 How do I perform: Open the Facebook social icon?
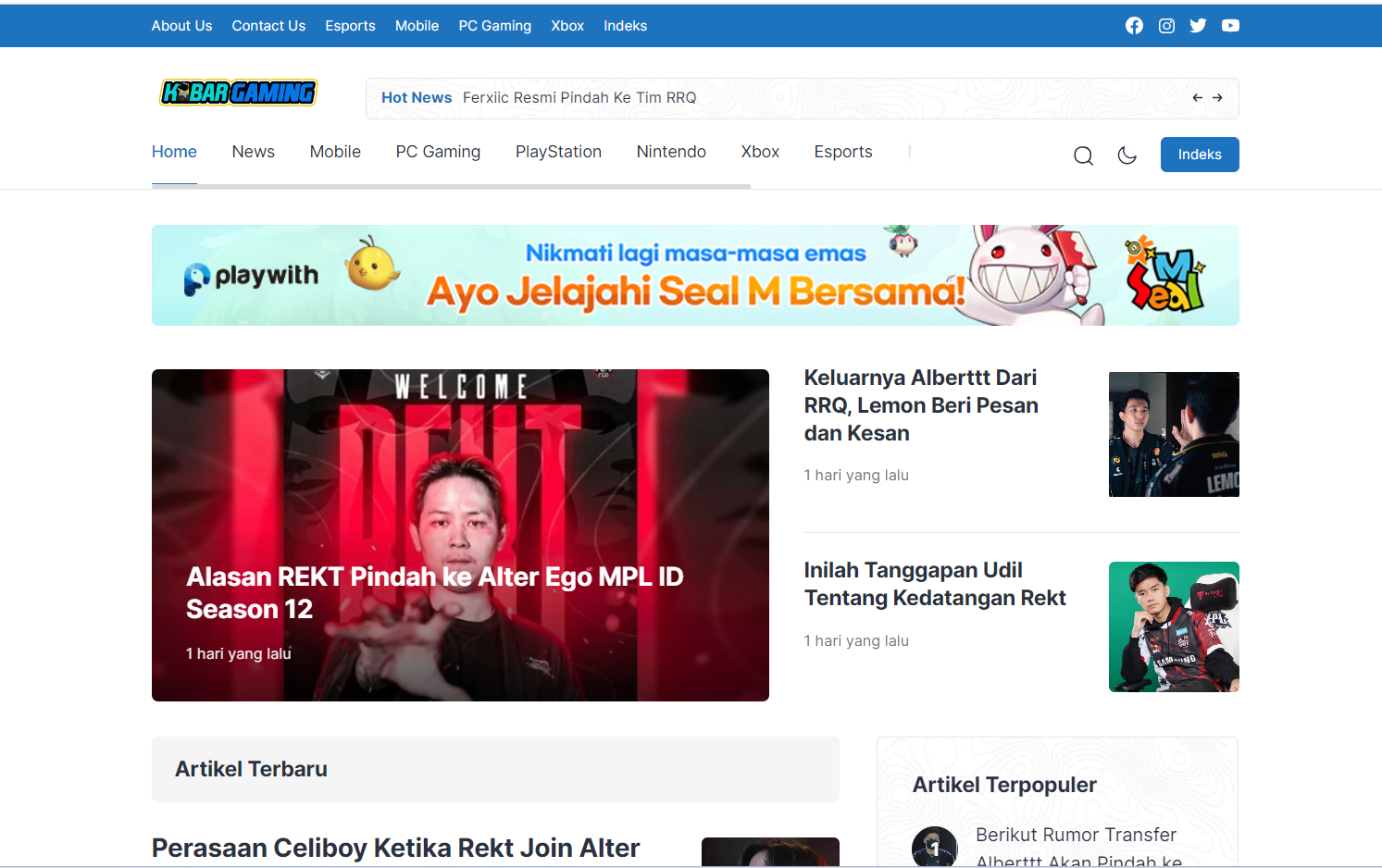tap(1134, 26)
